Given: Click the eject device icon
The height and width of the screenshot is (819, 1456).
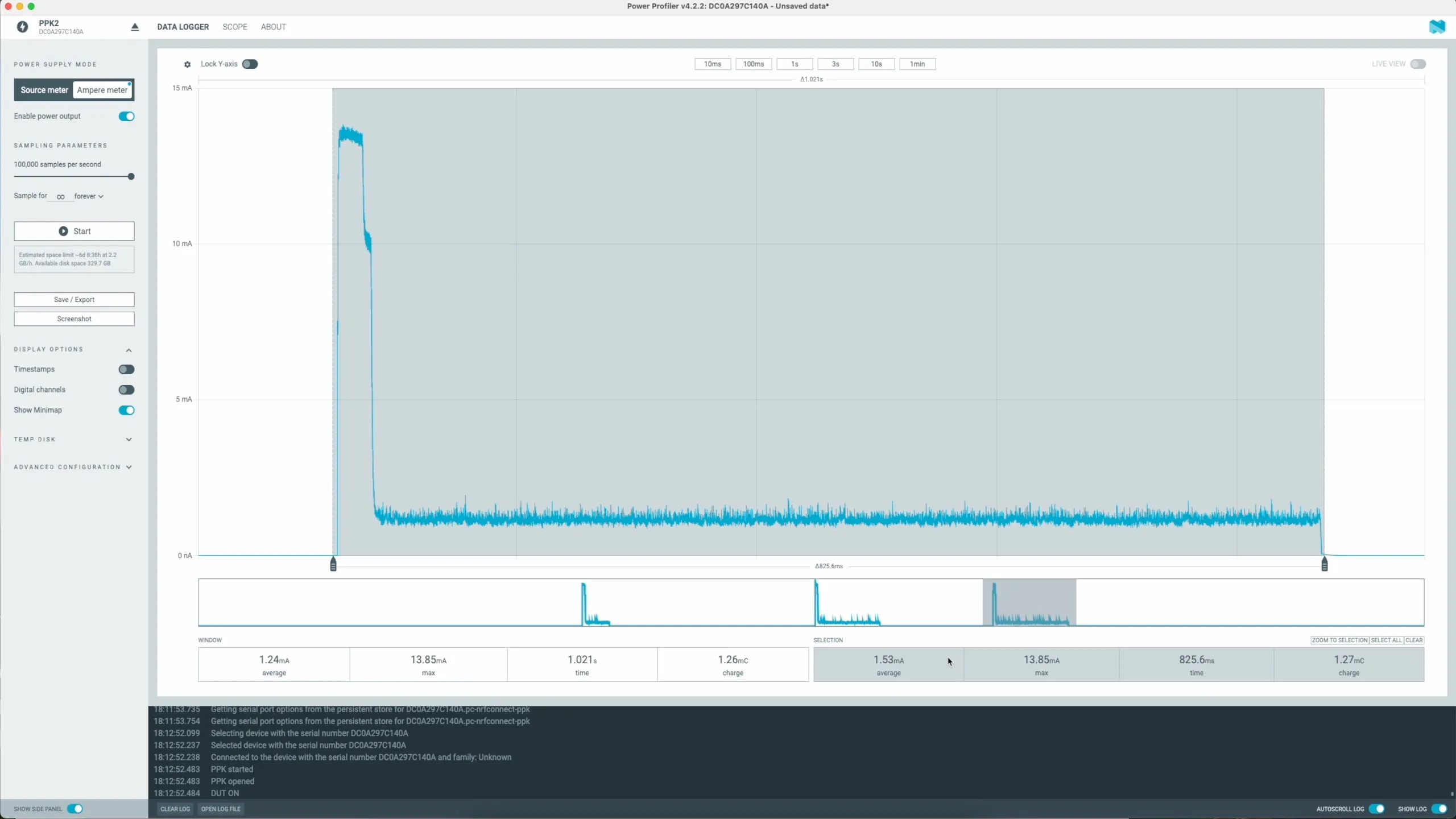Looking at the screenshot, I should pyautogui.click(x=135, y=27).
